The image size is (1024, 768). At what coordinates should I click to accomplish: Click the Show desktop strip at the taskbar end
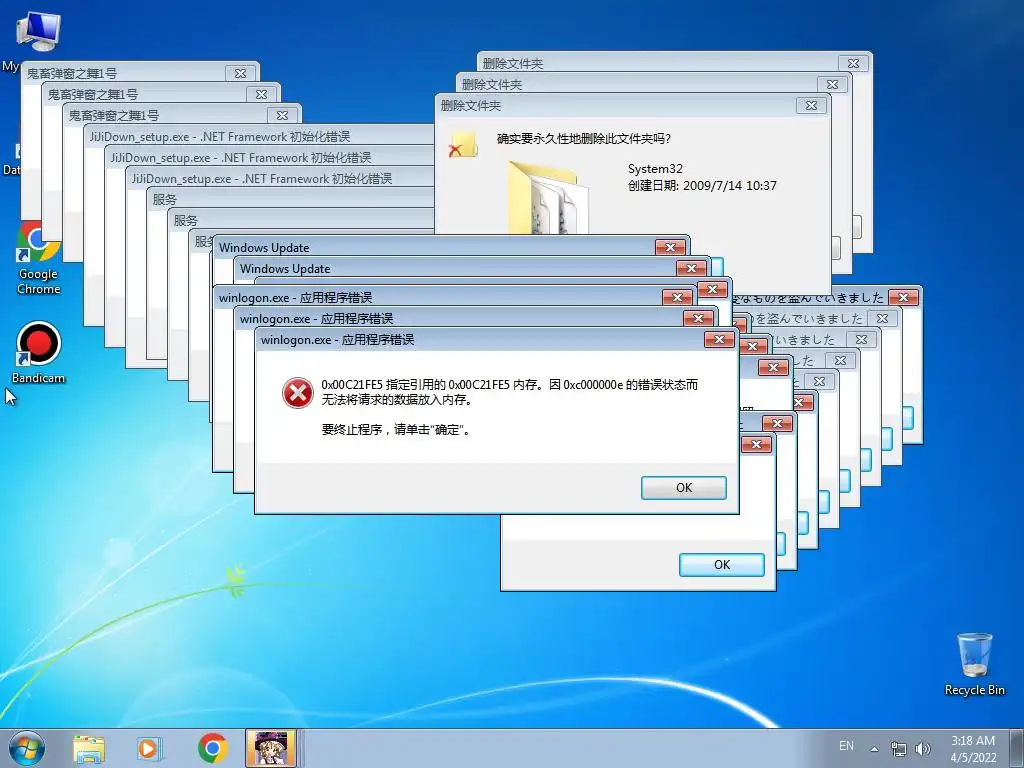click(x=1019, y=748)
